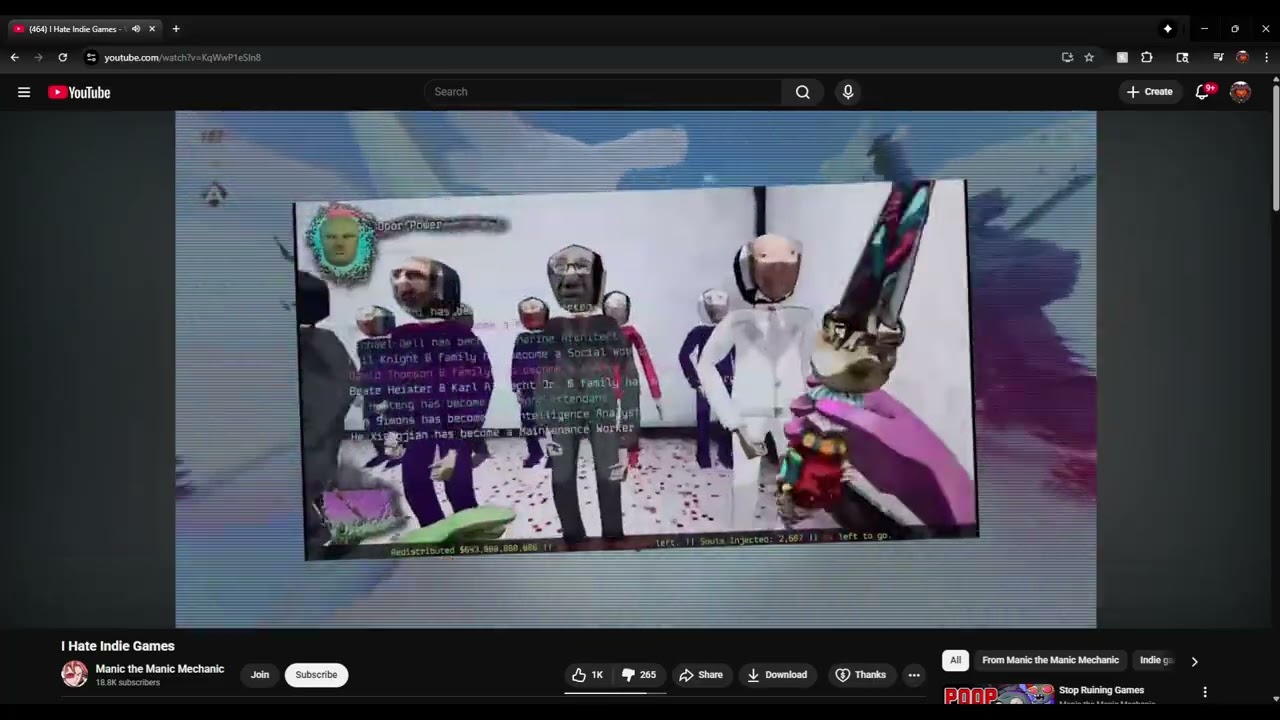This screenshot has height=720, width=1280.
Task: Like the video
Action: point(588,675)
